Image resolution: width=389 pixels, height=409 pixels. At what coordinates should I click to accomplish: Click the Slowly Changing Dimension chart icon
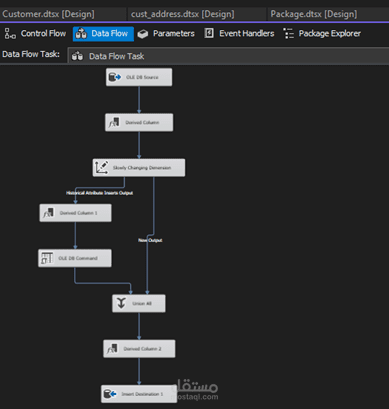coord(101,168)
